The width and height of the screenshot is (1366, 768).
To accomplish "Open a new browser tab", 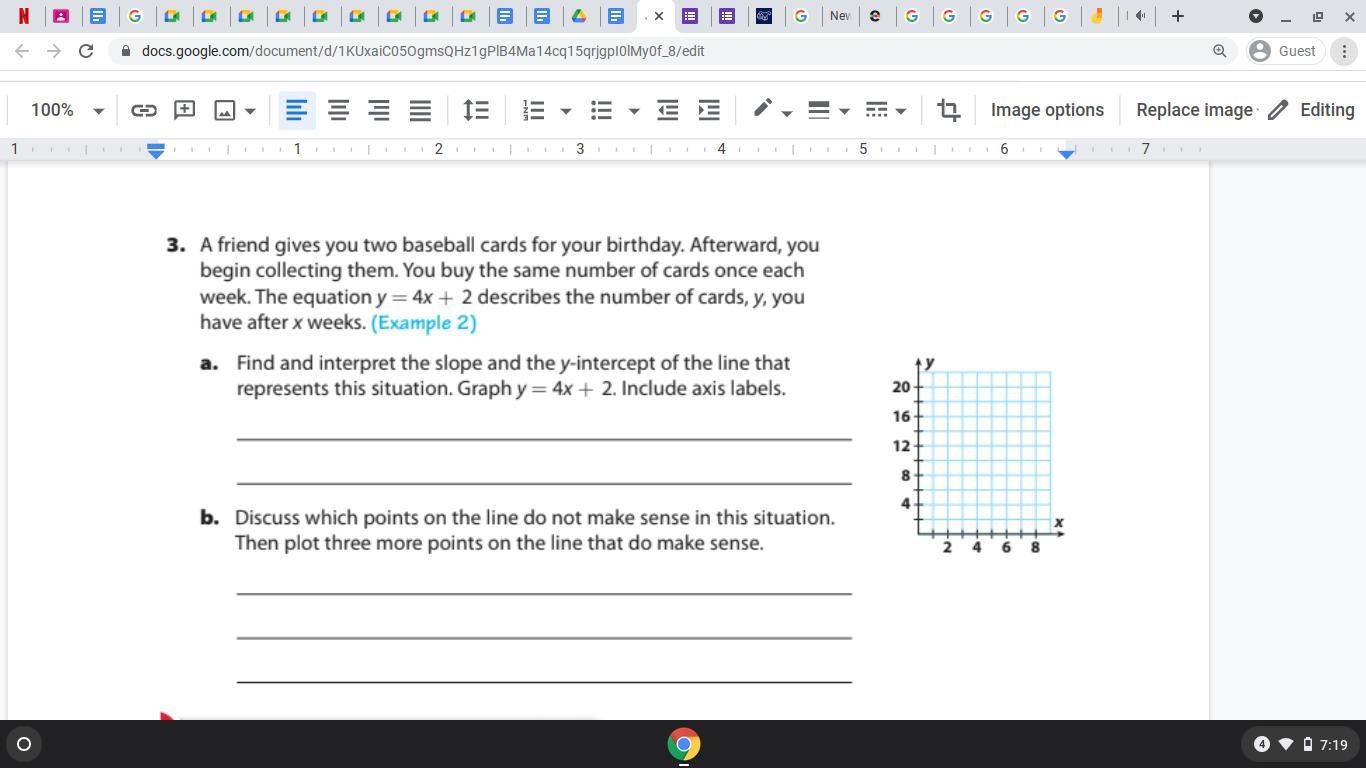I will pyautogui.click(x=1177, y=16).
